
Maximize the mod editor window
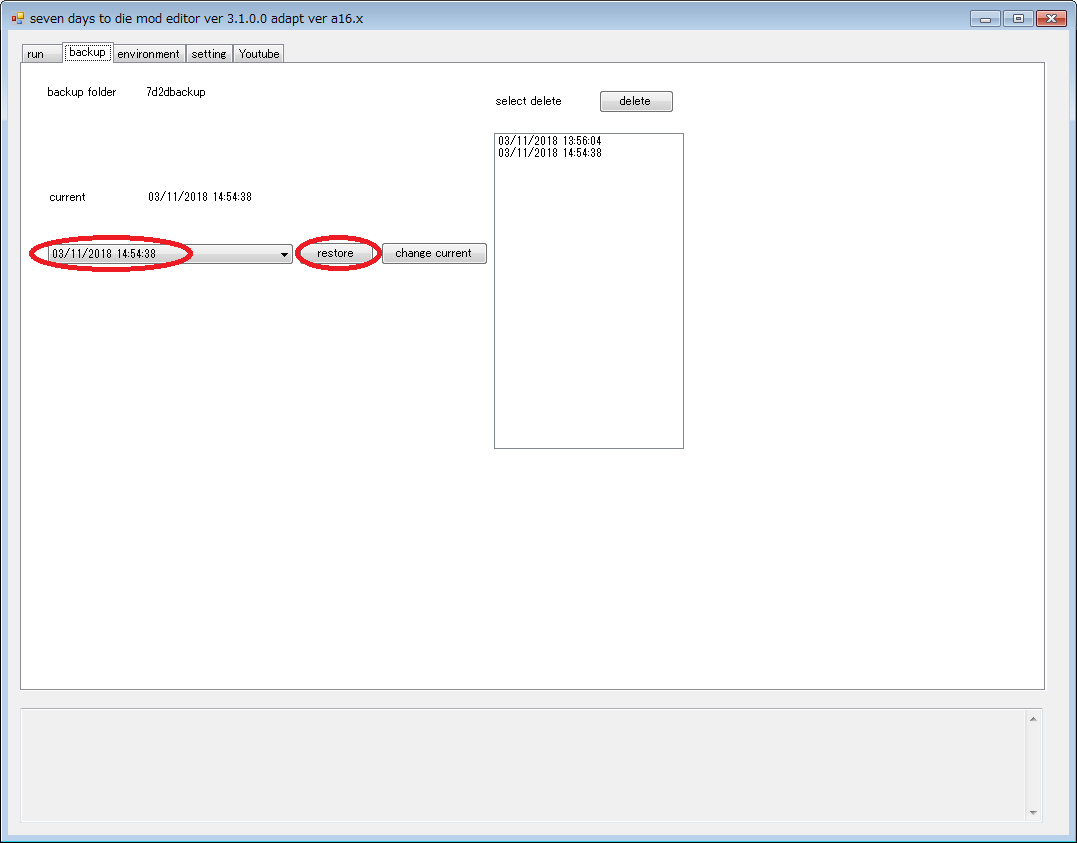1018,19
